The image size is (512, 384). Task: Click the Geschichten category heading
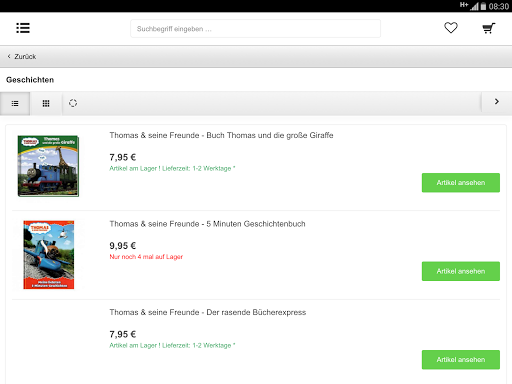(x=30, y=80)
